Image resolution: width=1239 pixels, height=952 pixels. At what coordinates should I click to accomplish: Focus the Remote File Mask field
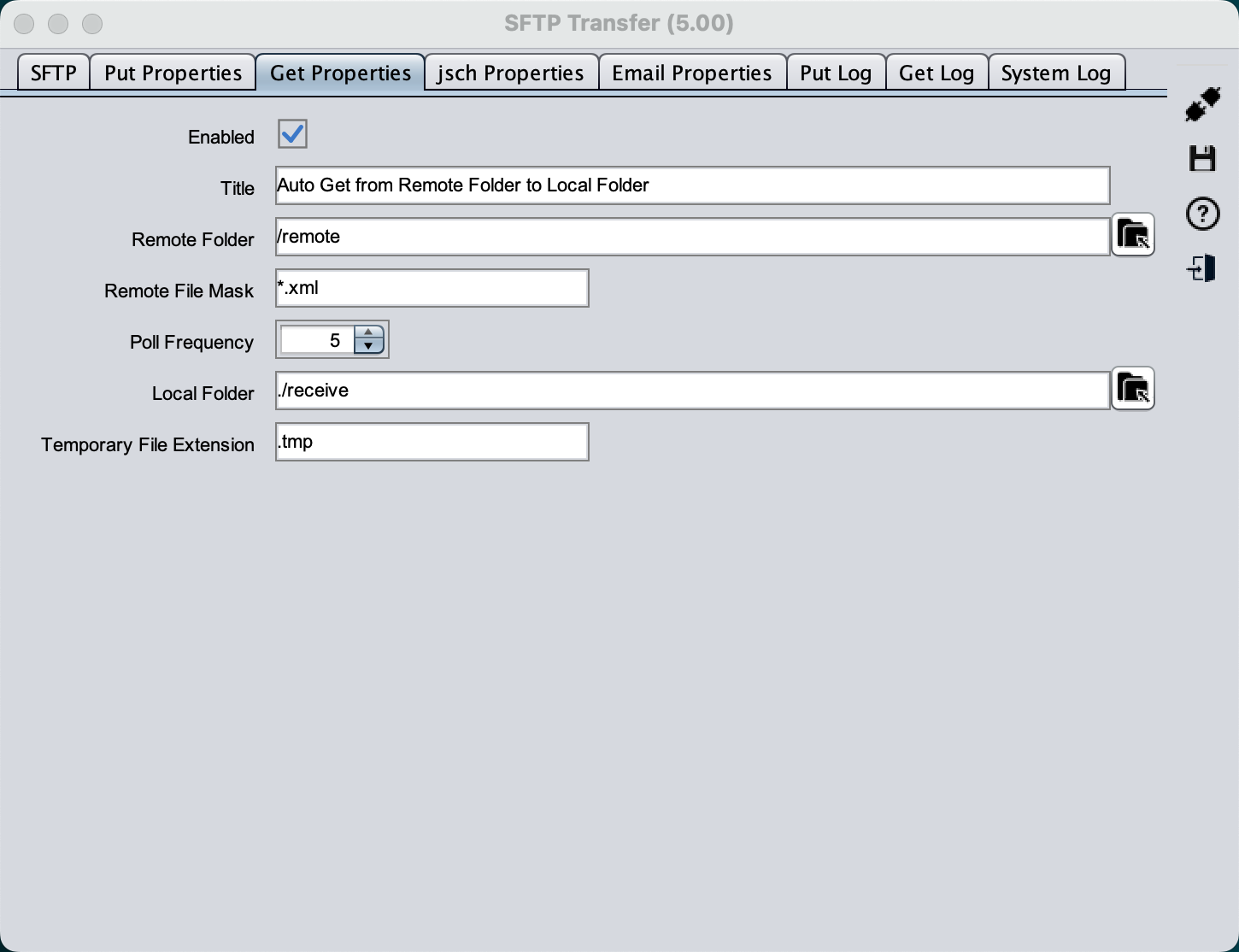[432, 288]
